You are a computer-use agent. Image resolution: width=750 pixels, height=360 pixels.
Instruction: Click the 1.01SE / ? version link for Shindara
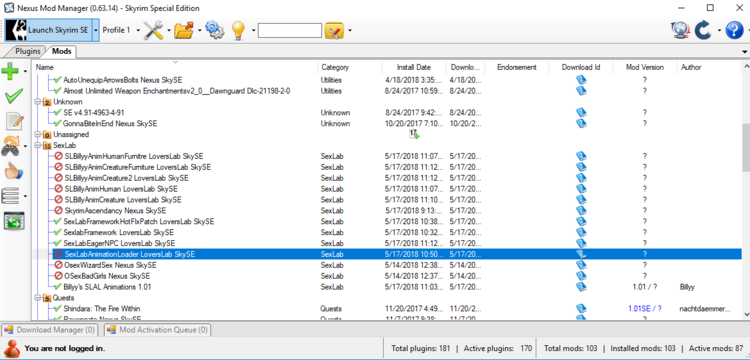click(x=645, y=308)
